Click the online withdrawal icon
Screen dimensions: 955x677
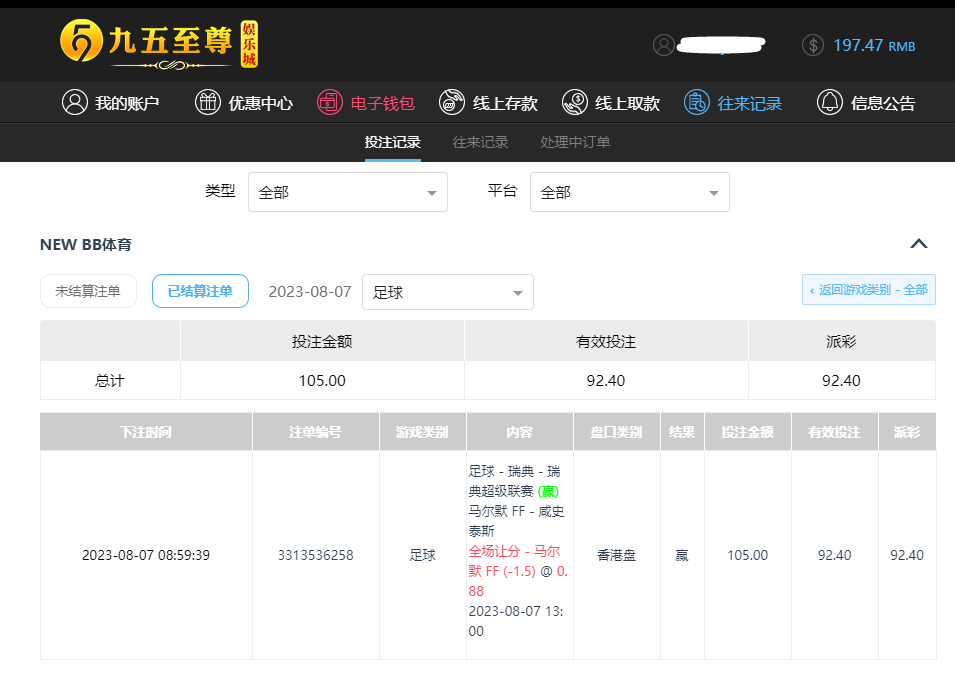click(575, 102)
